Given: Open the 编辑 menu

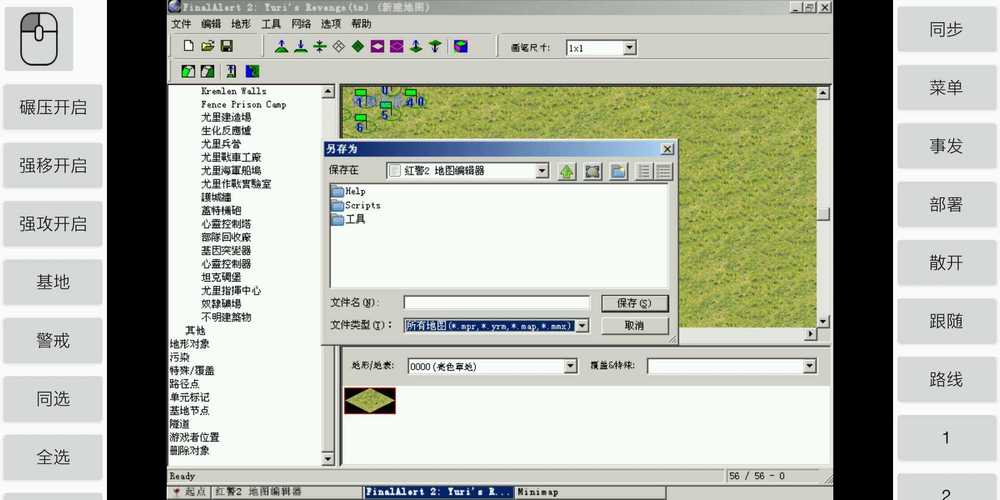Looking at the screenshot, I should [x=211, y=24].
